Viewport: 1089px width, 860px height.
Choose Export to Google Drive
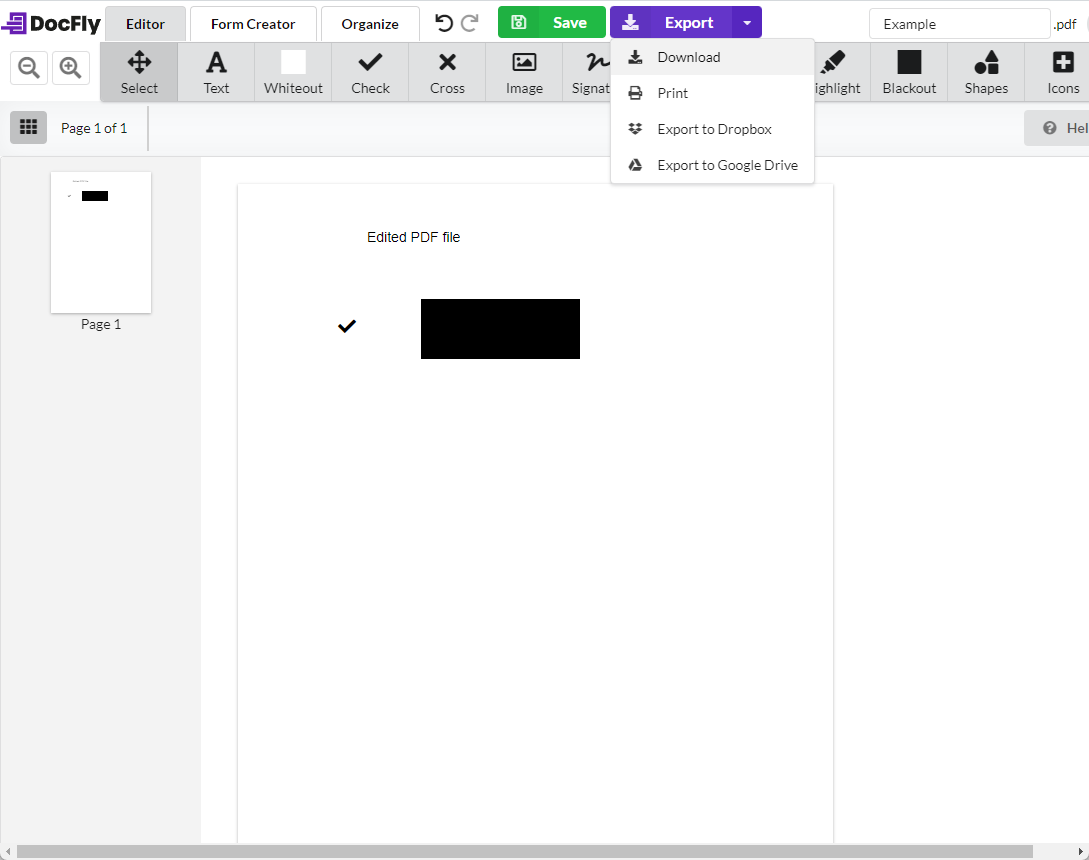click(x=725, y=165)
